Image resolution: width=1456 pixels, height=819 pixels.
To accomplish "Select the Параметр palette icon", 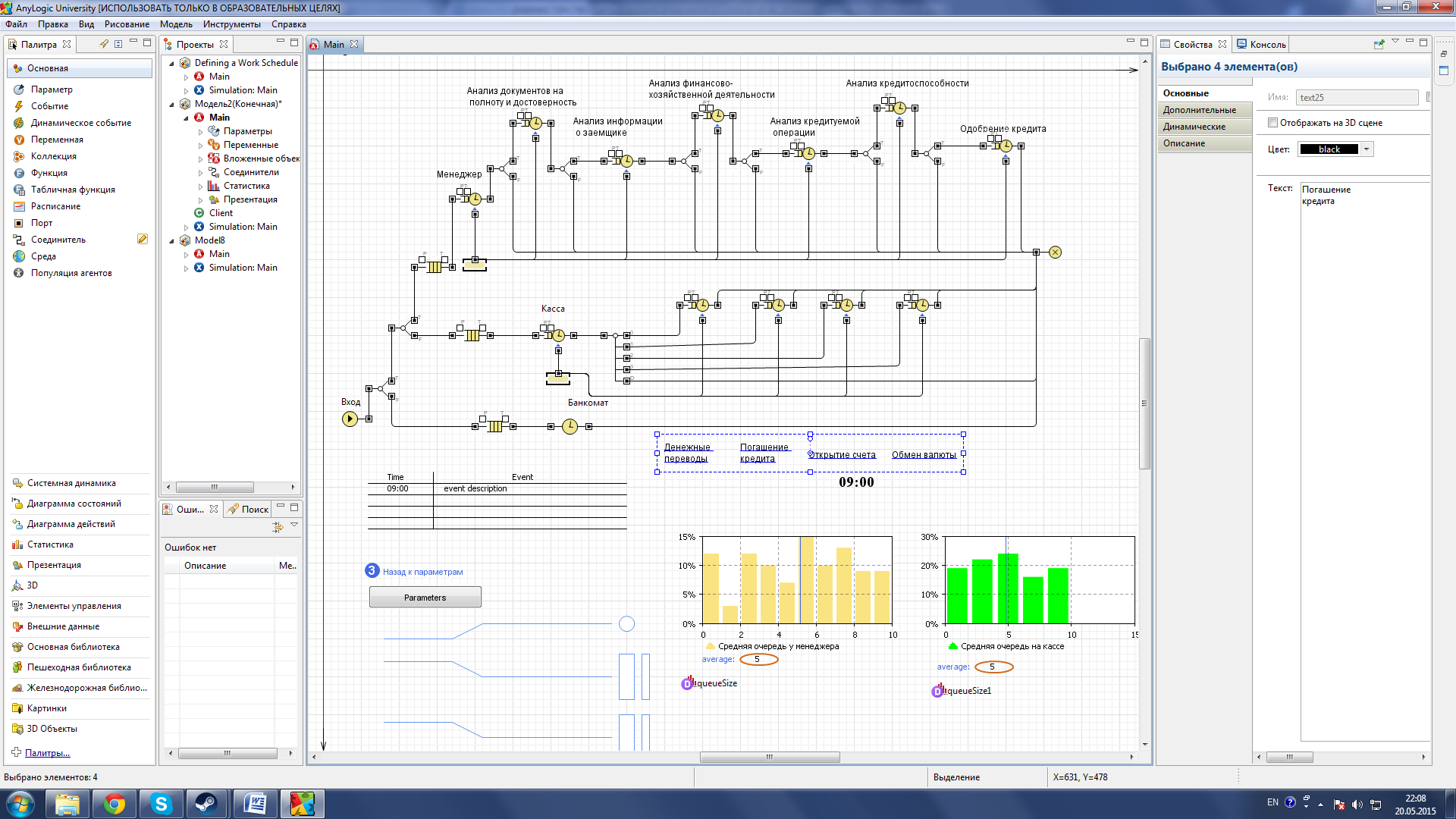I will coord(19,89).
